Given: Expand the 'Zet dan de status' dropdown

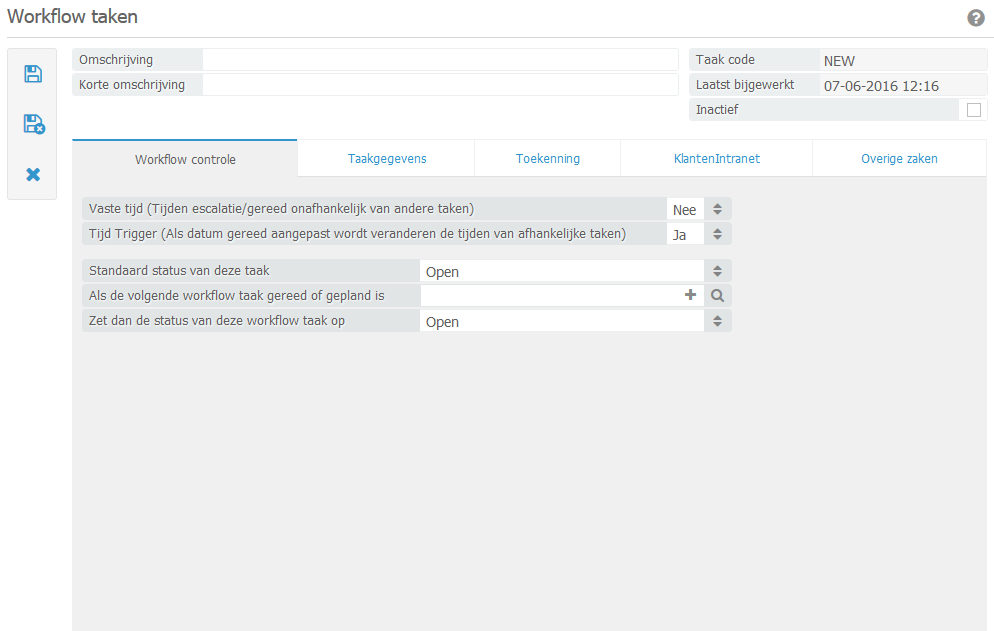Looking at the screenshot, I should pyautogui.click(x=717, y=321).
